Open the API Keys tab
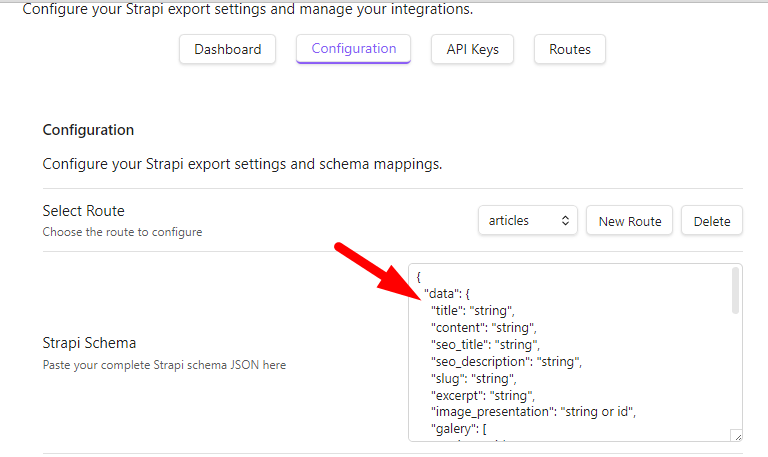 click(x=472, y=49)
